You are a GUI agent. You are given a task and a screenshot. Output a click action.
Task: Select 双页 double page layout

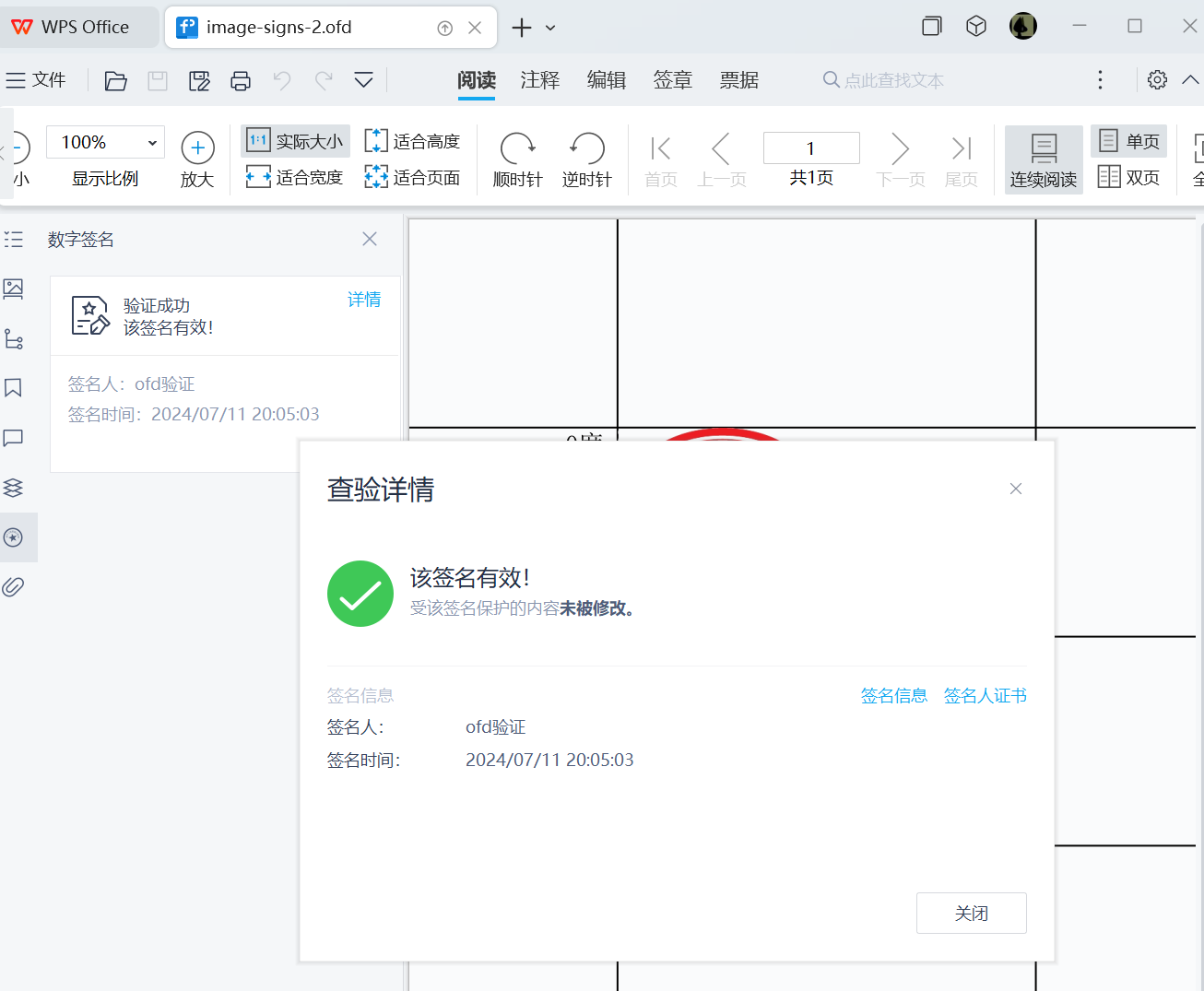(1129, 177)
